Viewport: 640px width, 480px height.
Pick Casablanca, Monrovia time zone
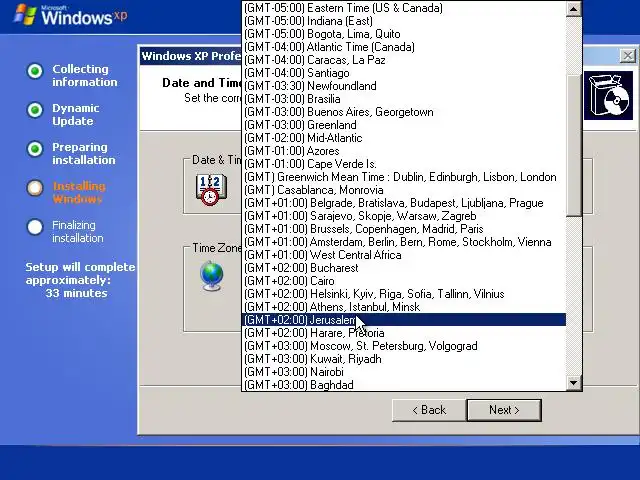click(404, 190)
